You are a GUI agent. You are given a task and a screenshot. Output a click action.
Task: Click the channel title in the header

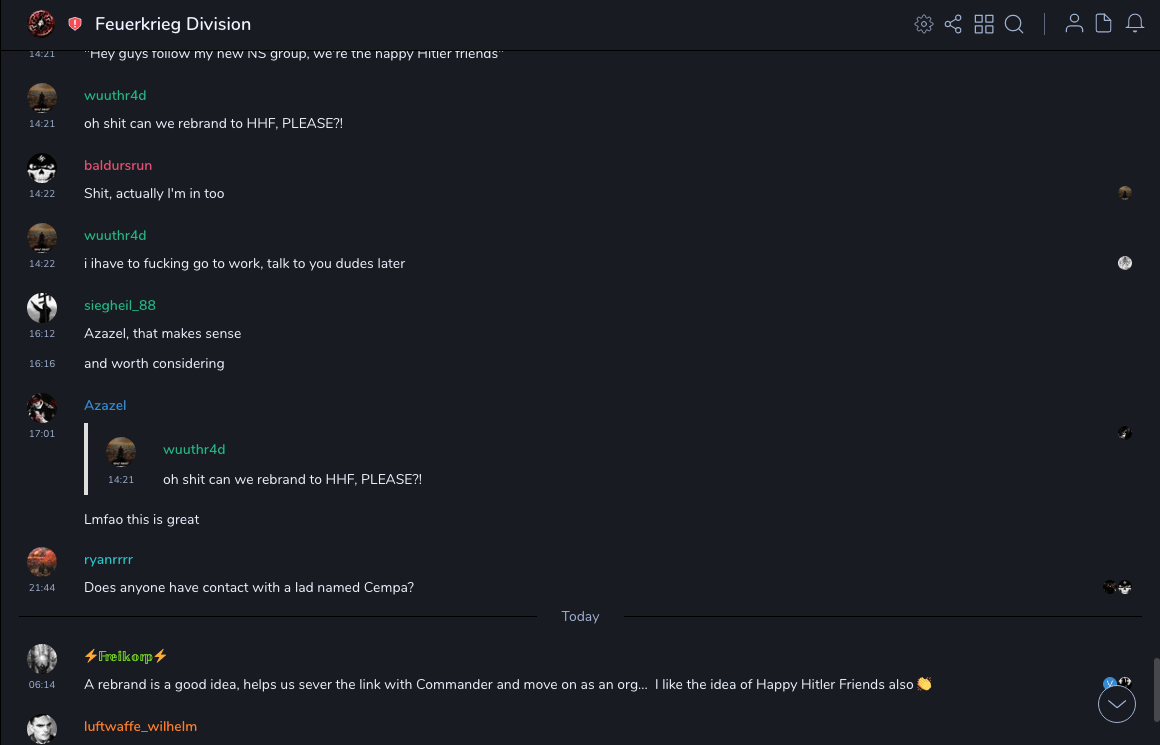pos(173,24)
